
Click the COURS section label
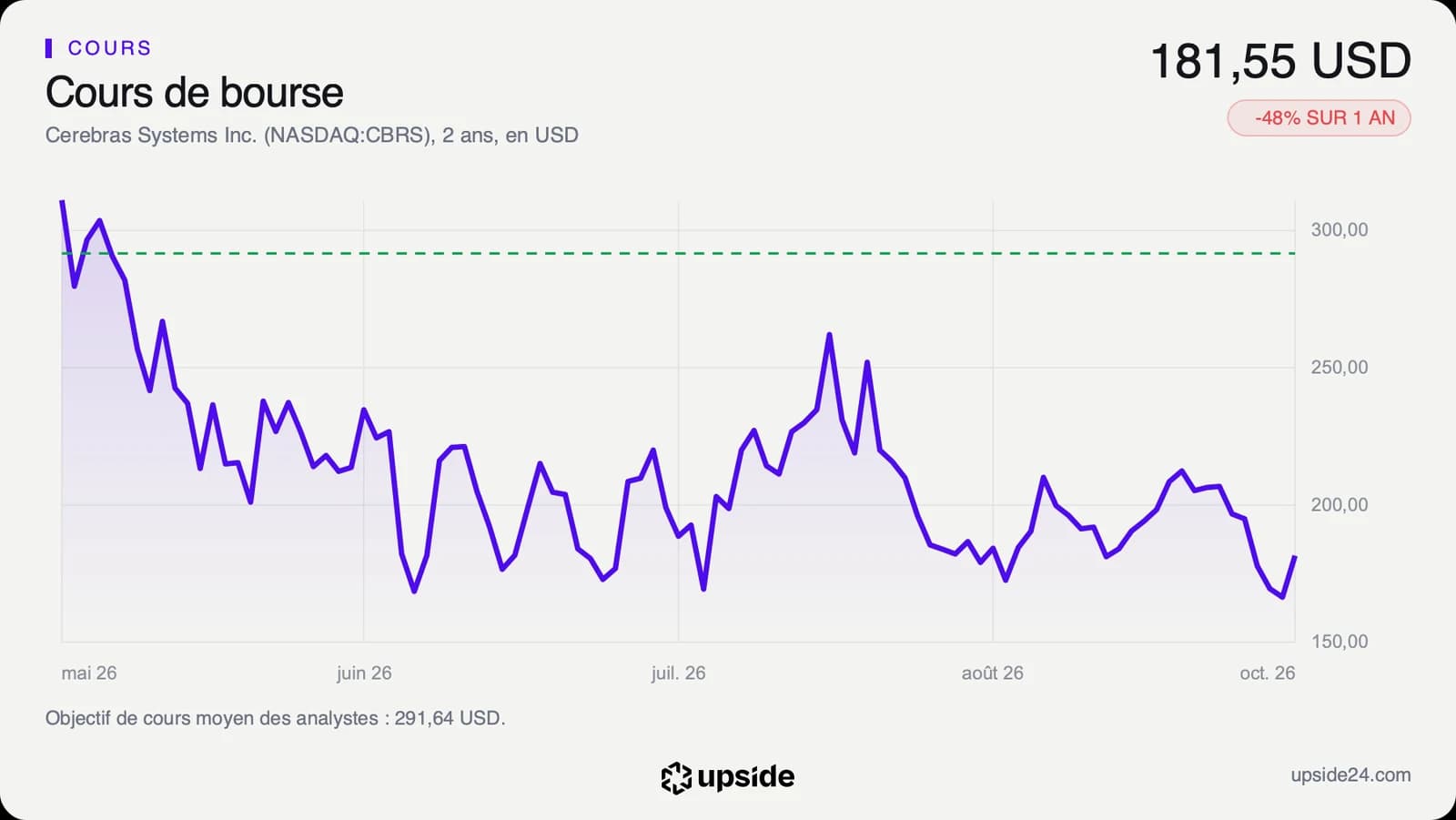click(109, 48)
